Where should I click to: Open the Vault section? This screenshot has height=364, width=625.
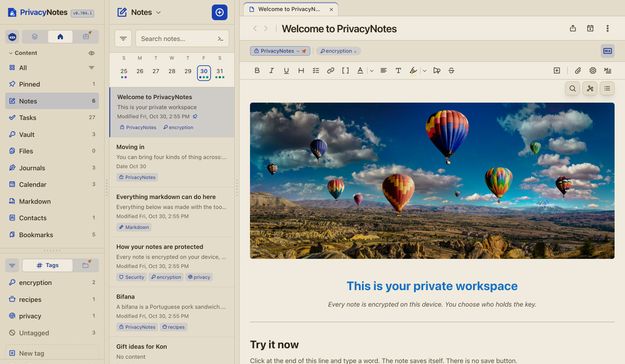(52, 134)
